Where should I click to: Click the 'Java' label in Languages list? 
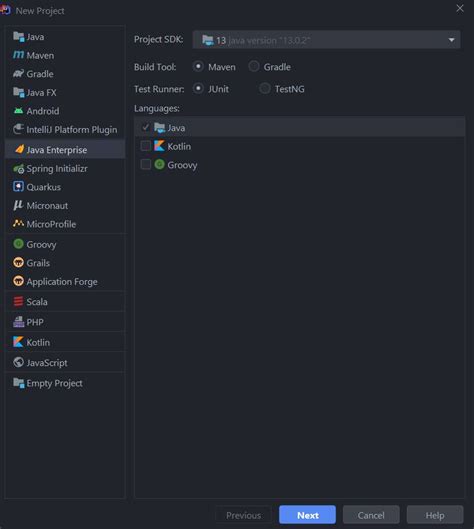[176, 128]
